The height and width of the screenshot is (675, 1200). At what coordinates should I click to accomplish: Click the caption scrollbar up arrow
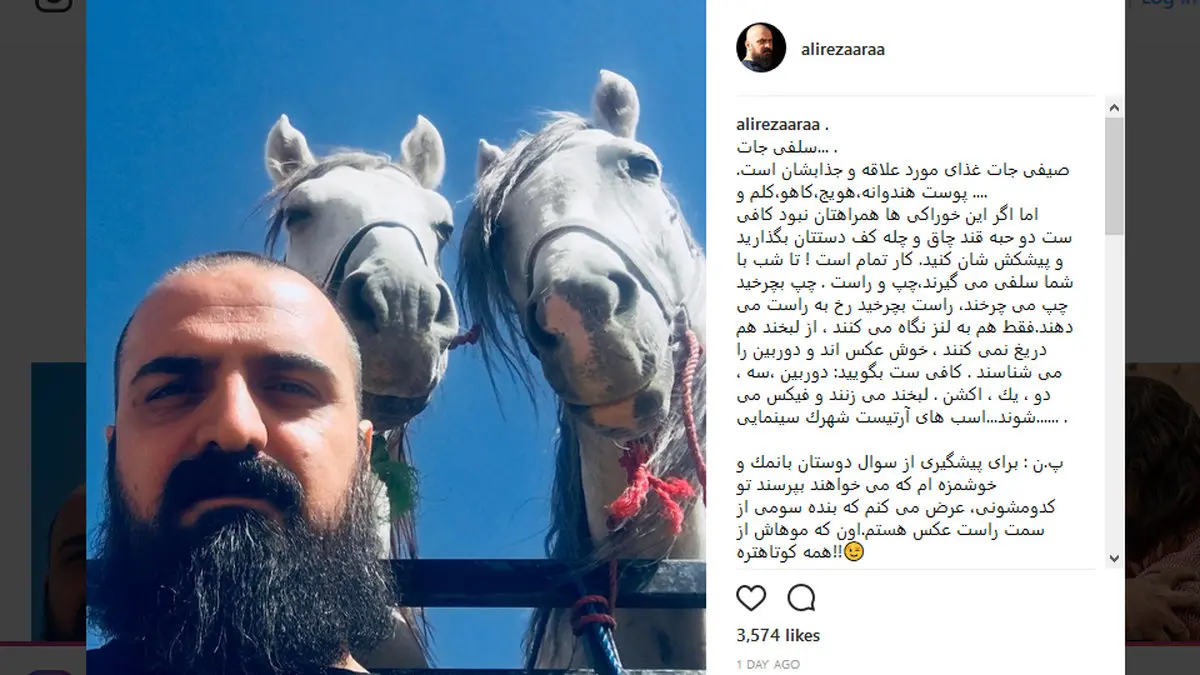click(1114, 107)
